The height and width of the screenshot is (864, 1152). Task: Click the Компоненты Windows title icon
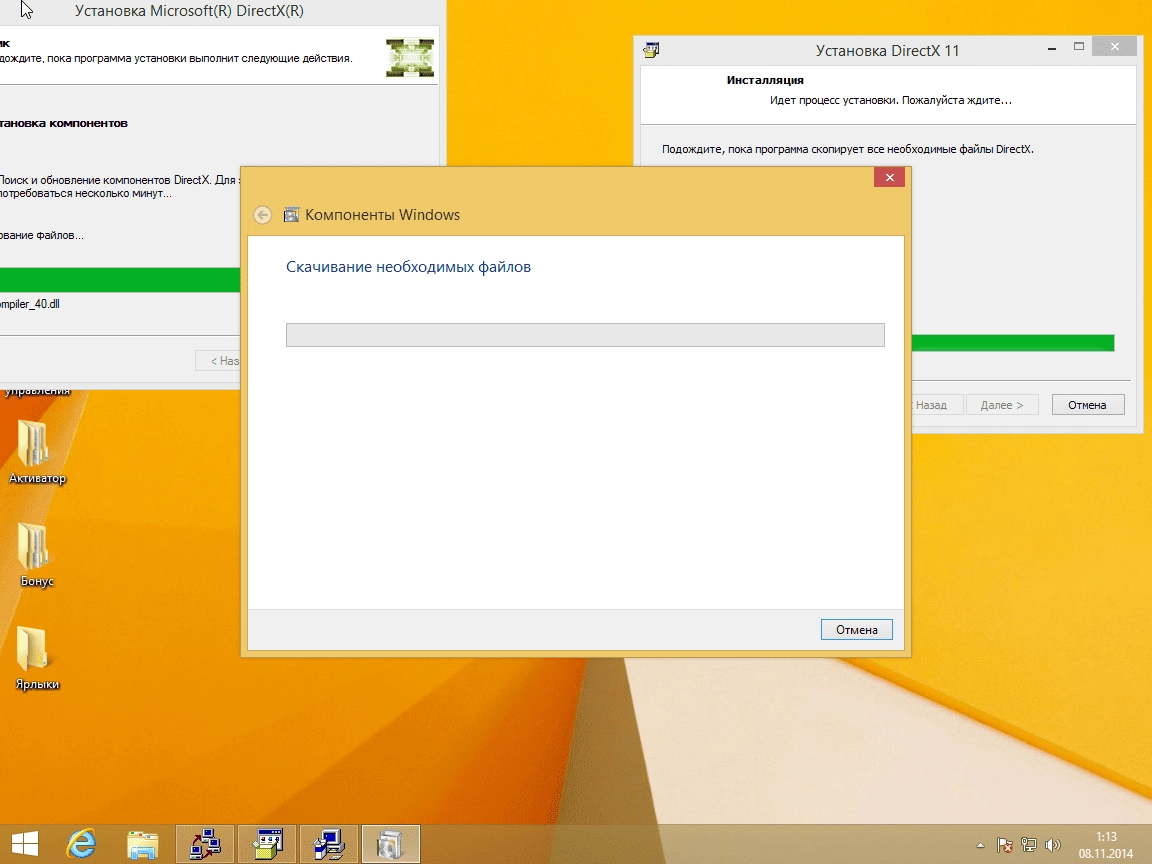(x=292, y=215)
